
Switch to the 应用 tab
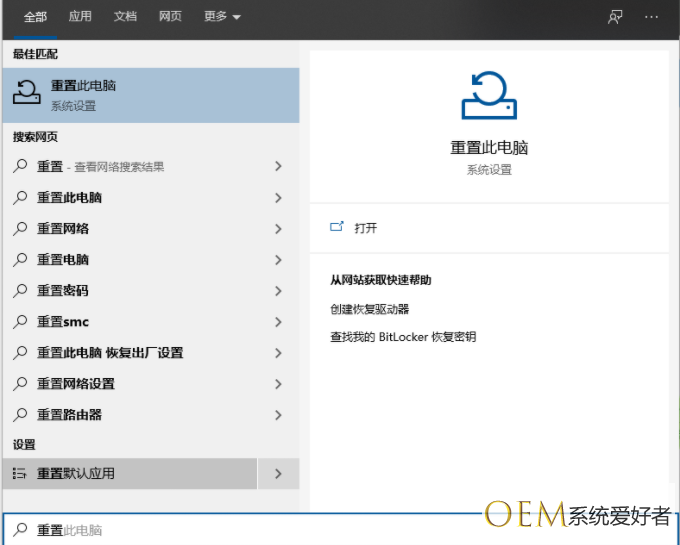point(80,17)
